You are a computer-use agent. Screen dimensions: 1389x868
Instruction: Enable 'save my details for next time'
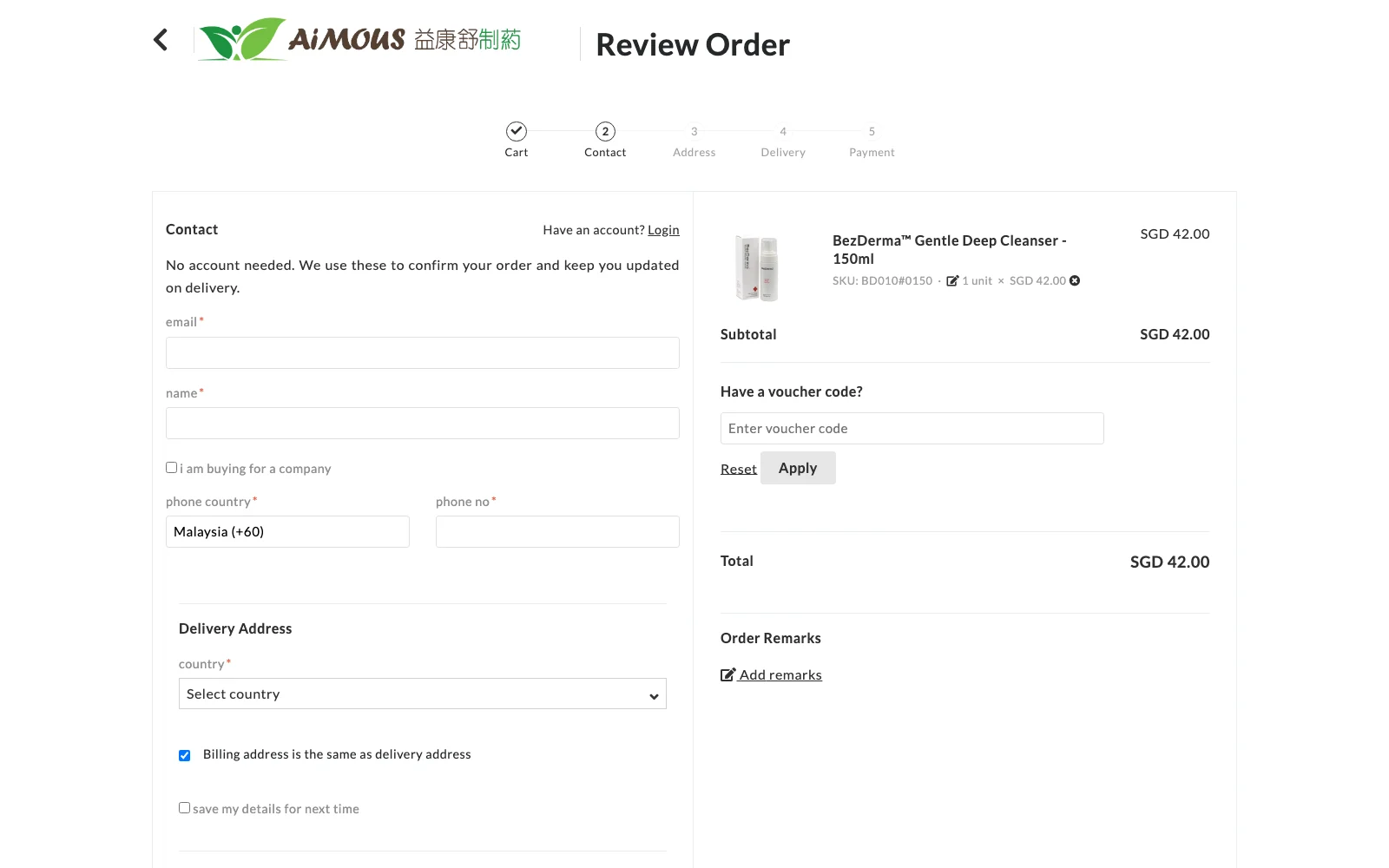click(x=184, y=807)
